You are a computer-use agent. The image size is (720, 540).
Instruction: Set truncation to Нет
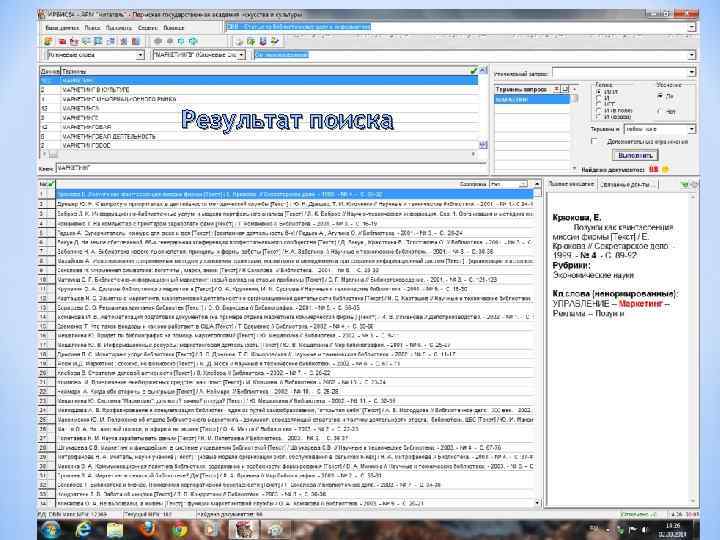pyautogui.click(x=660, y=111)
